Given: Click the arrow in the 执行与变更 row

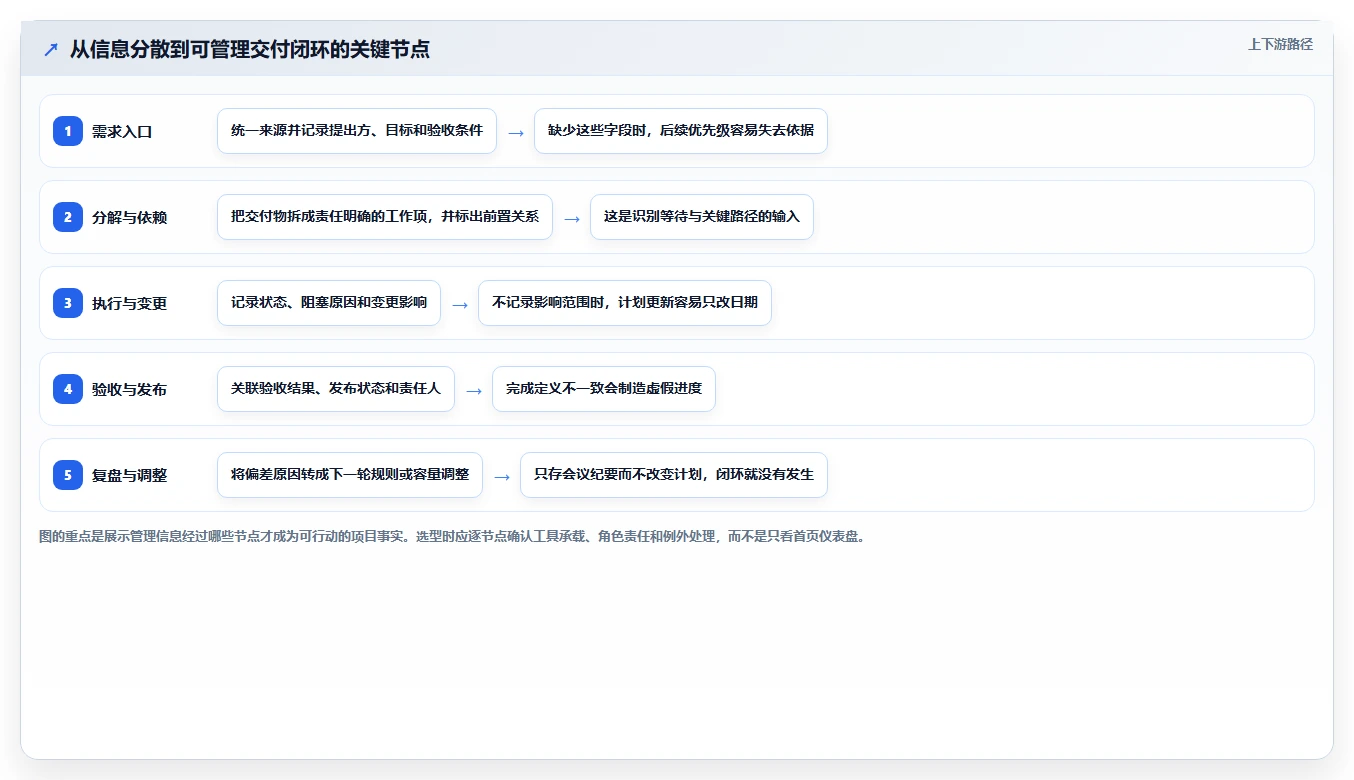Looking at the screenshot, I should (460, 304).
